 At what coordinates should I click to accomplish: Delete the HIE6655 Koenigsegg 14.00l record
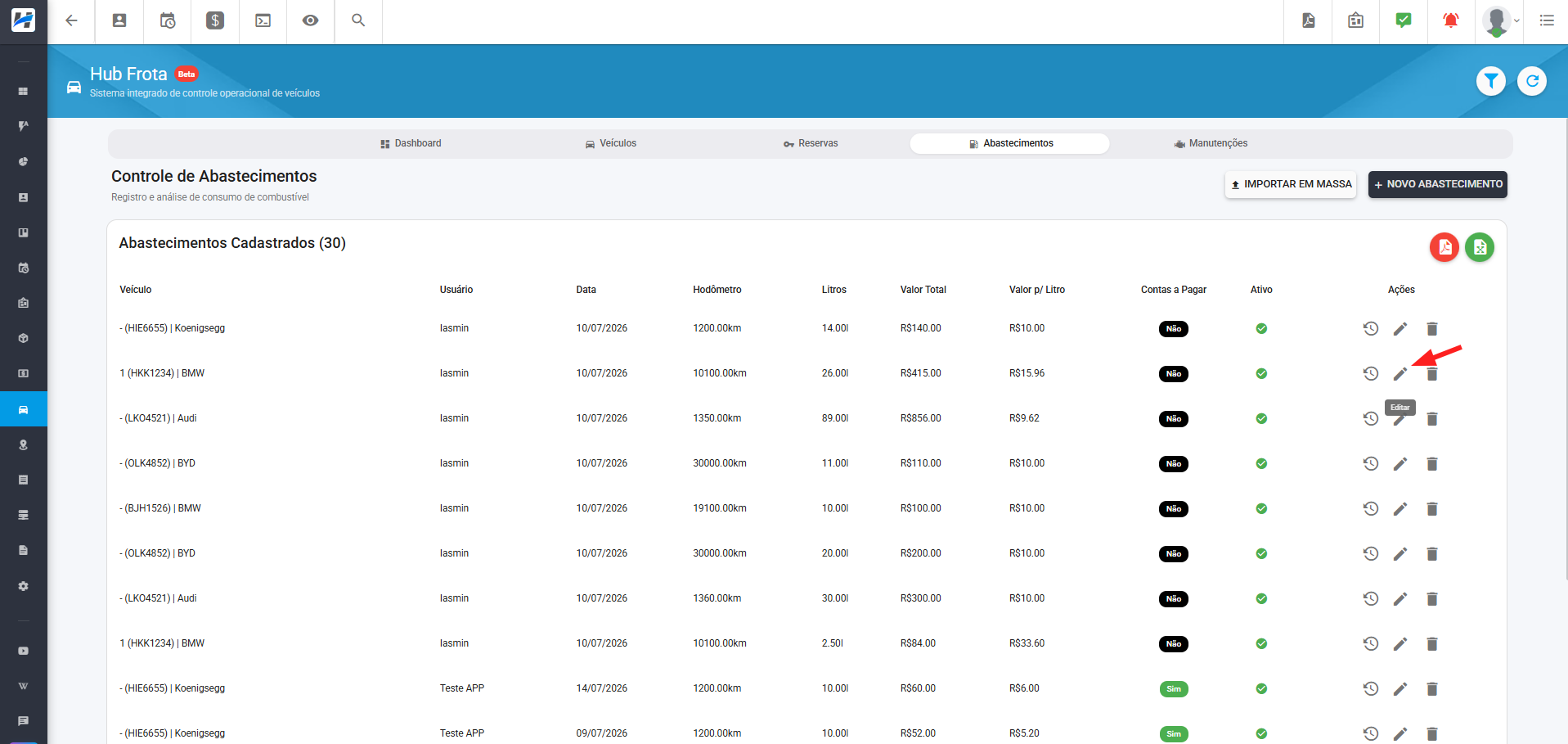[1432, 329]
